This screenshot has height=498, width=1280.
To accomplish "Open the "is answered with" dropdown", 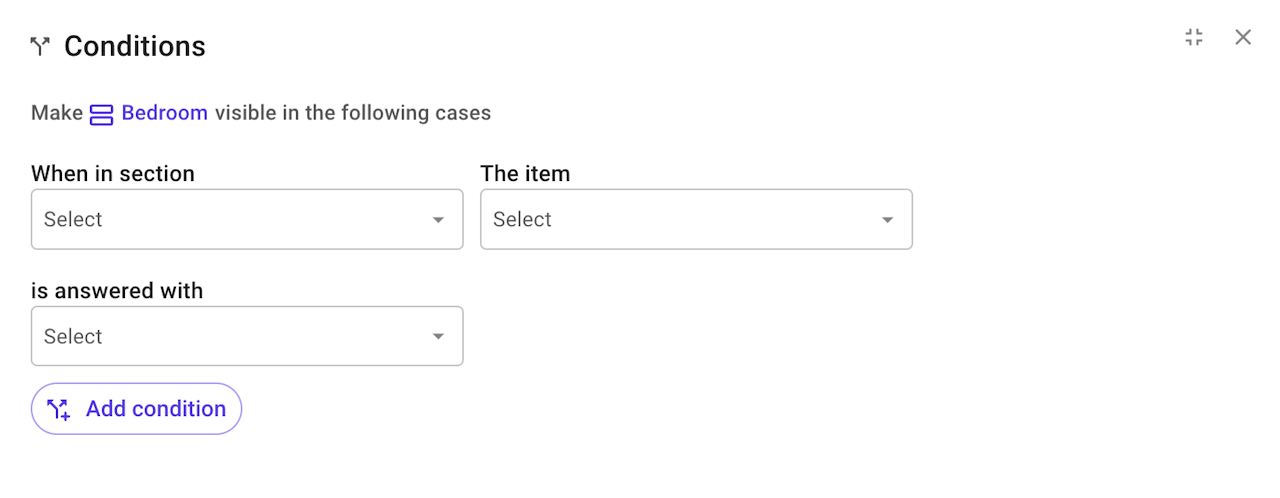I will click(230, 336).
